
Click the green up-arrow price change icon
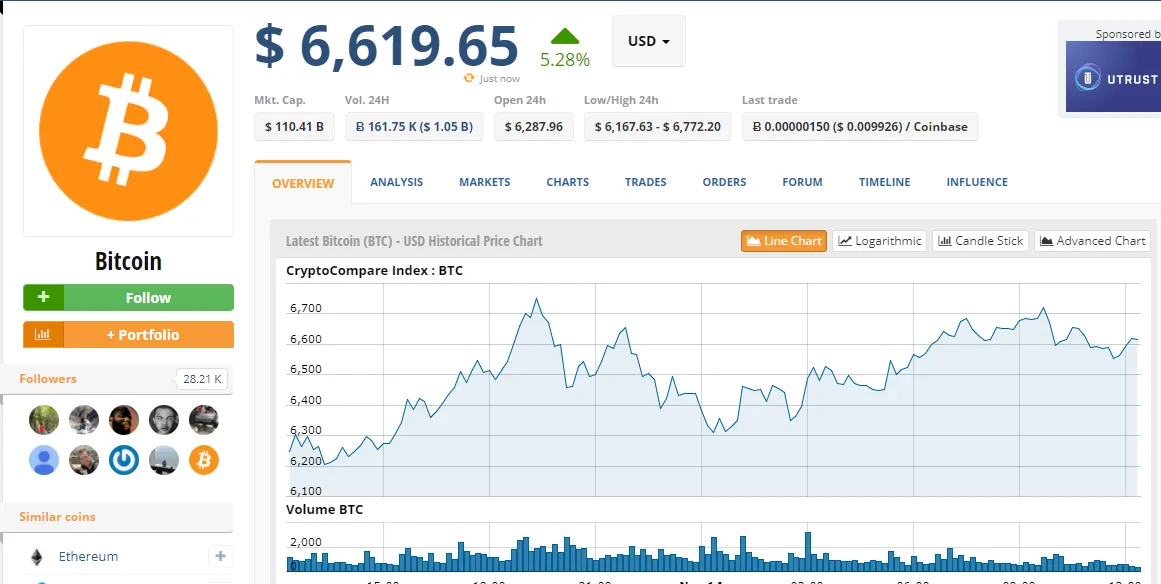[x=565, y=36]
